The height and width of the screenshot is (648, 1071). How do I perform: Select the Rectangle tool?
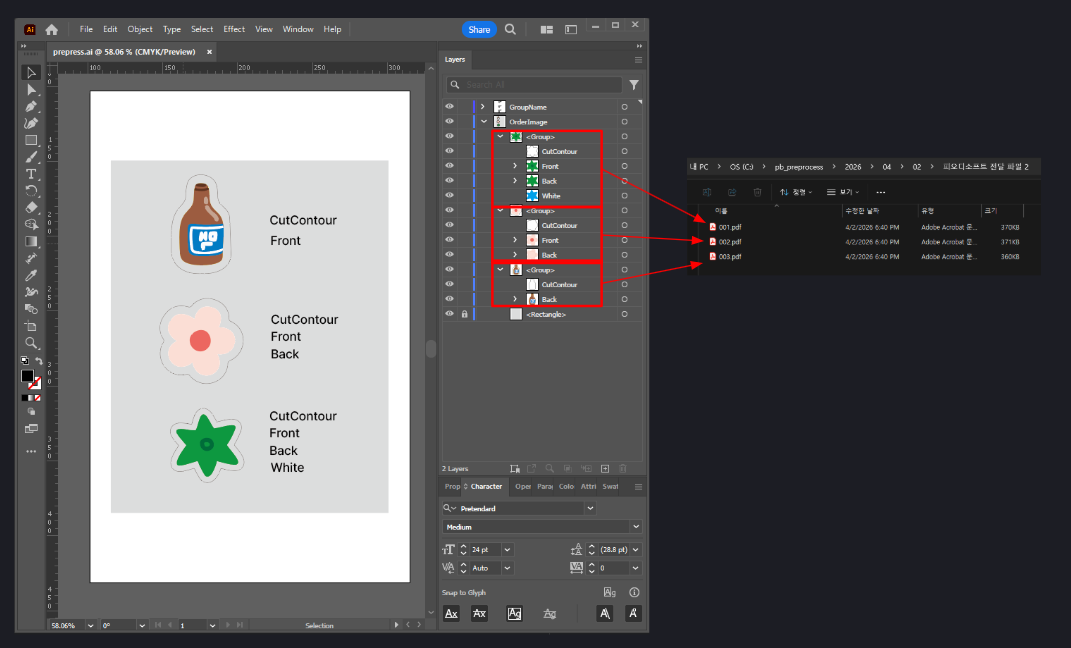[x=31, y=140]
